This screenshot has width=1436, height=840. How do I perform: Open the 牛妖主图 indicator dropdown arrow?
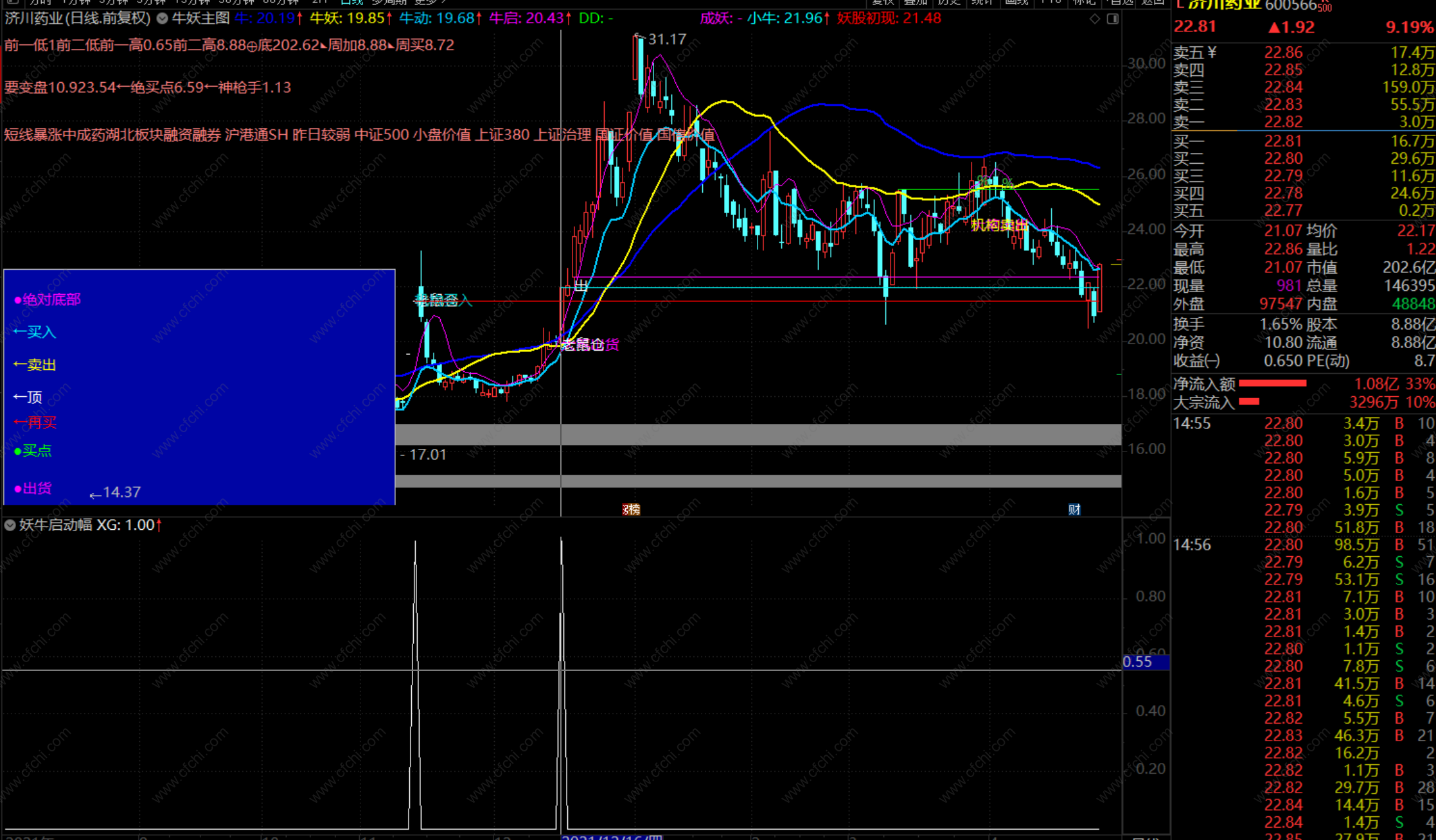point(163,19)
